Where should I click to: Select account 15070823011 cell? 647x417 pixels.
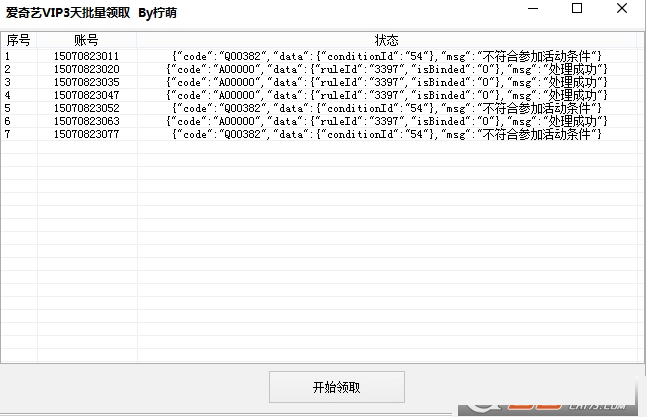(x=86, y=56)
